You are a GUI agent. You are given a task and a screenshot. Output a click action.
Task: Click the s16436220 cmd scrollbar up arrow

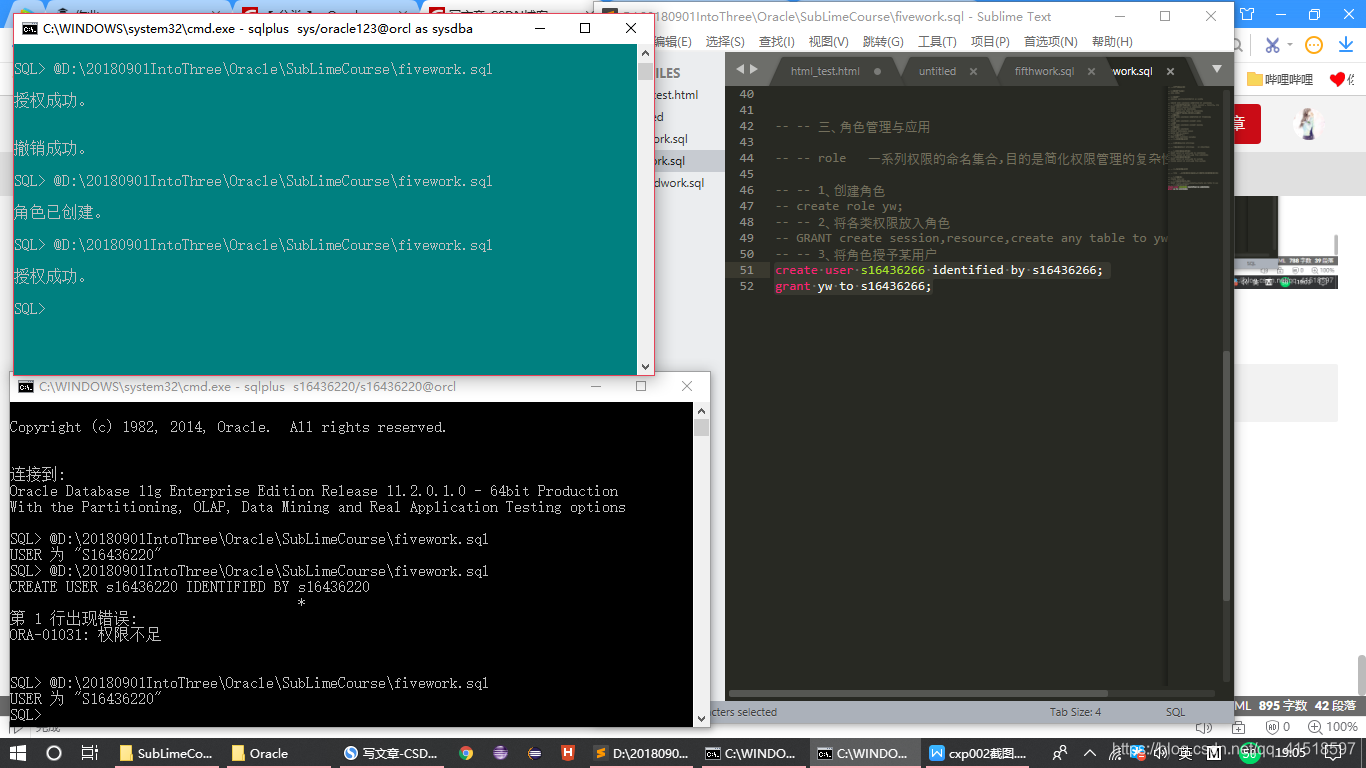click(701, 410)
